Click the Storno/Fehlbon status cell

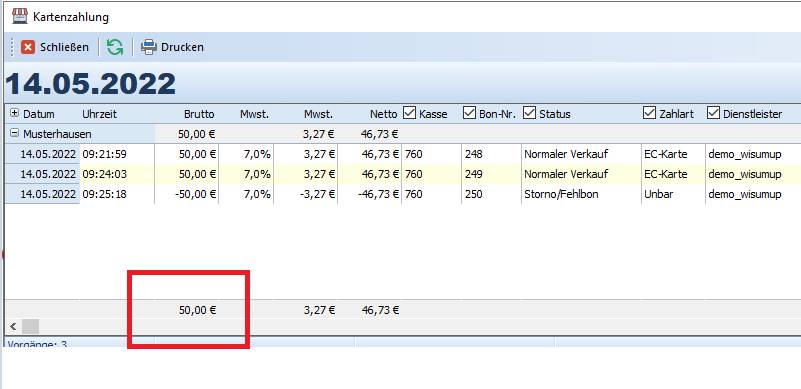coord(581,194)
